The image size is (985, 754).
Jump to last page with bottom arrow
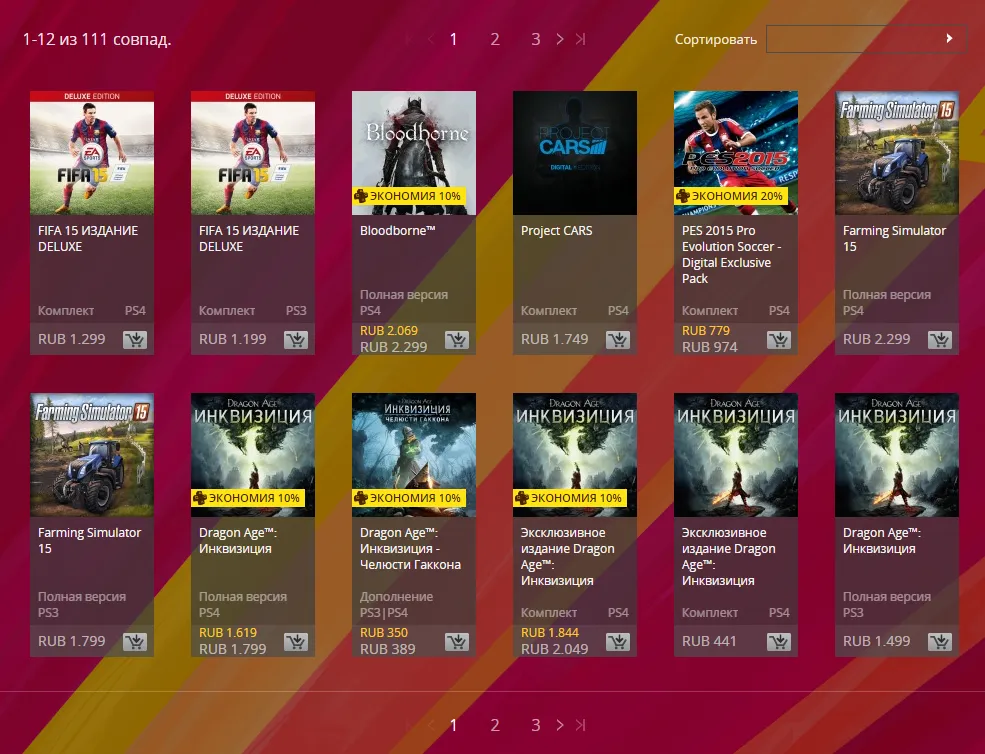click(580, 725)
